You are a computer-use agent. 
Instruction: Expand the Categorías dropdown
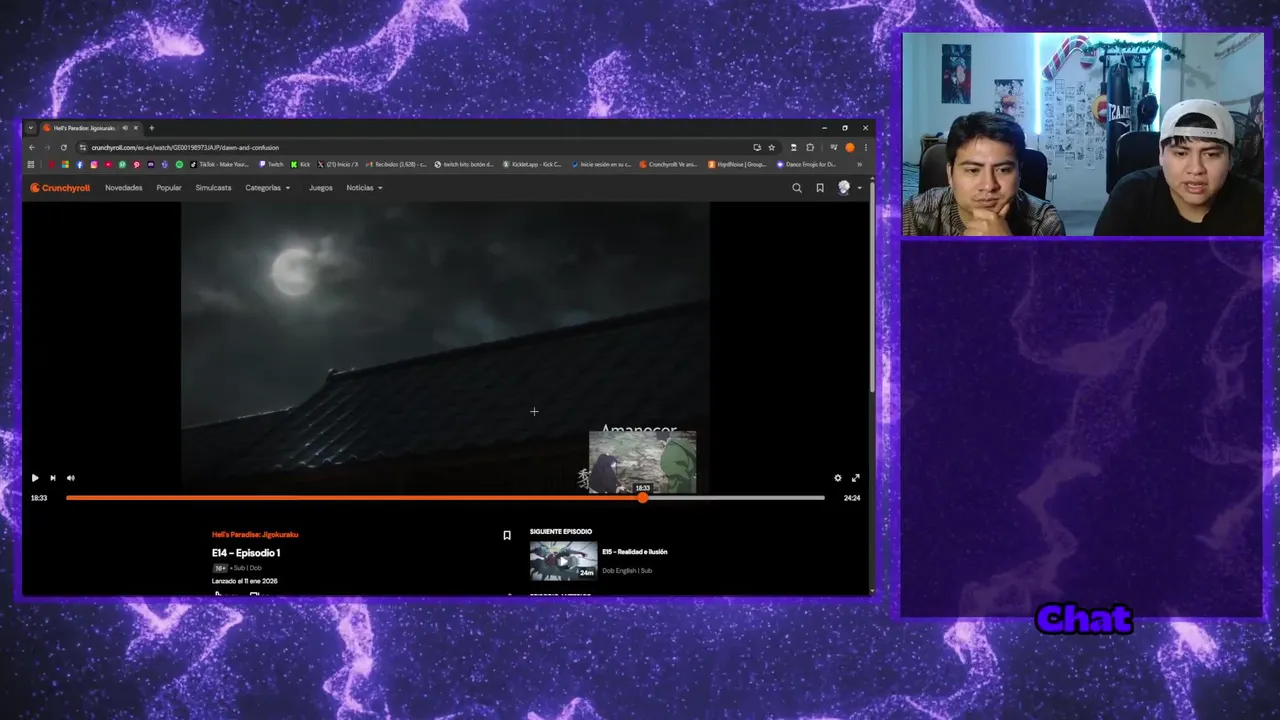click(x=268, y=188)
